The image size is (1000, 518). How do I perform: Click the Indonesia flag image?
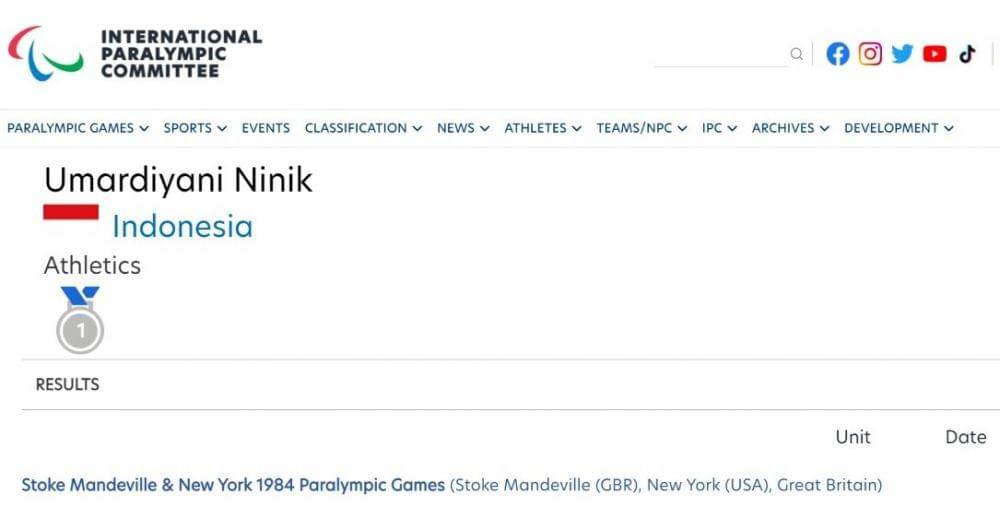pos(71,212)
